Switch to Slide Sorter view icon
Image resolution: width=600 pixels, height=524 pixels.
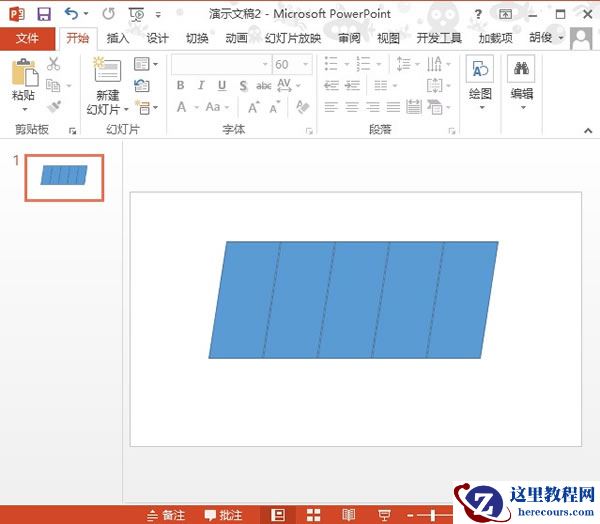(x=313, y=515)
